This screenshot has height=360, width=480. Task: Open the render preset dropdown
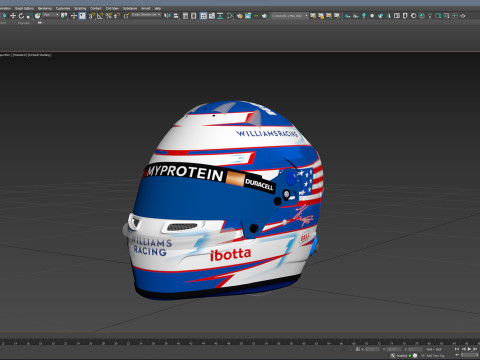pyautogui.click(x=290, y=16)
